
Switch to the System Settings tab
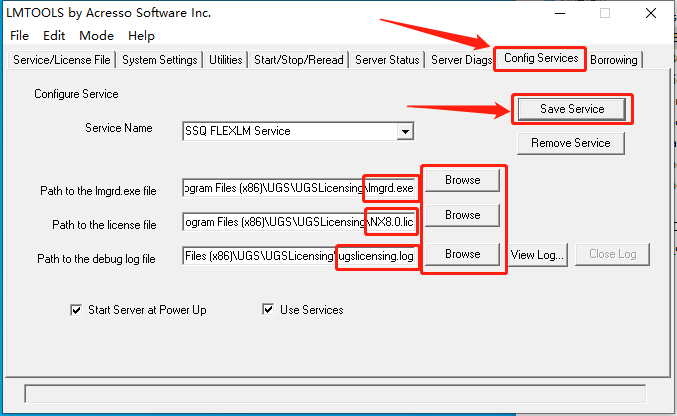[x=160, y=60]
